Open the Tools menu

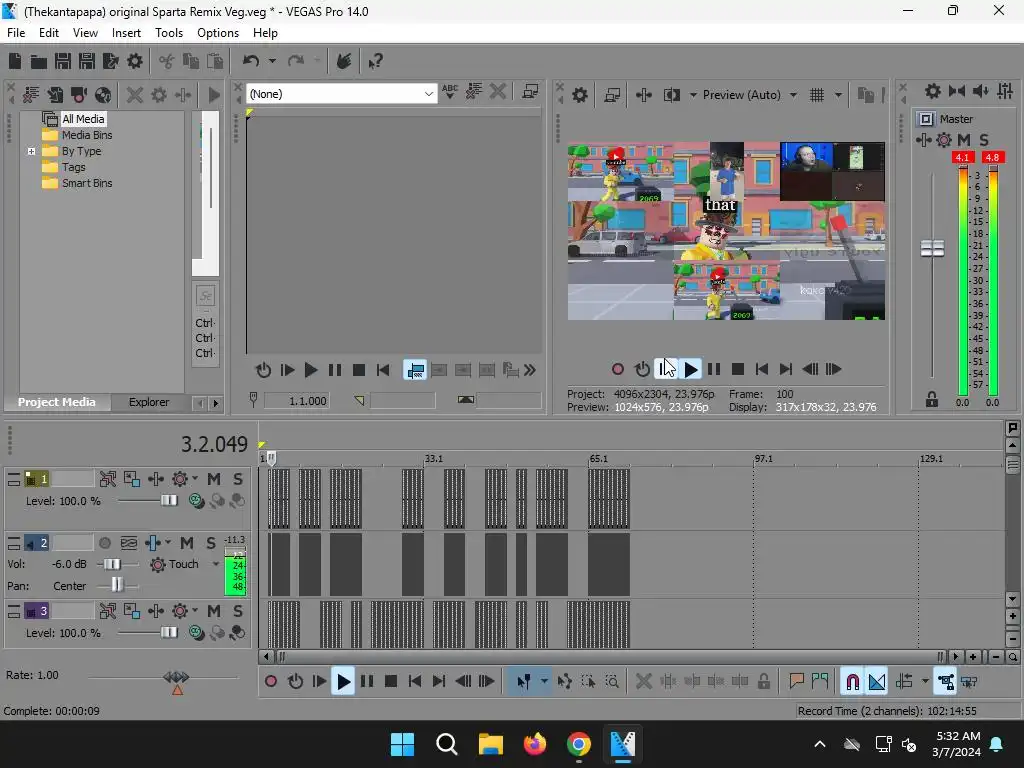168,33
